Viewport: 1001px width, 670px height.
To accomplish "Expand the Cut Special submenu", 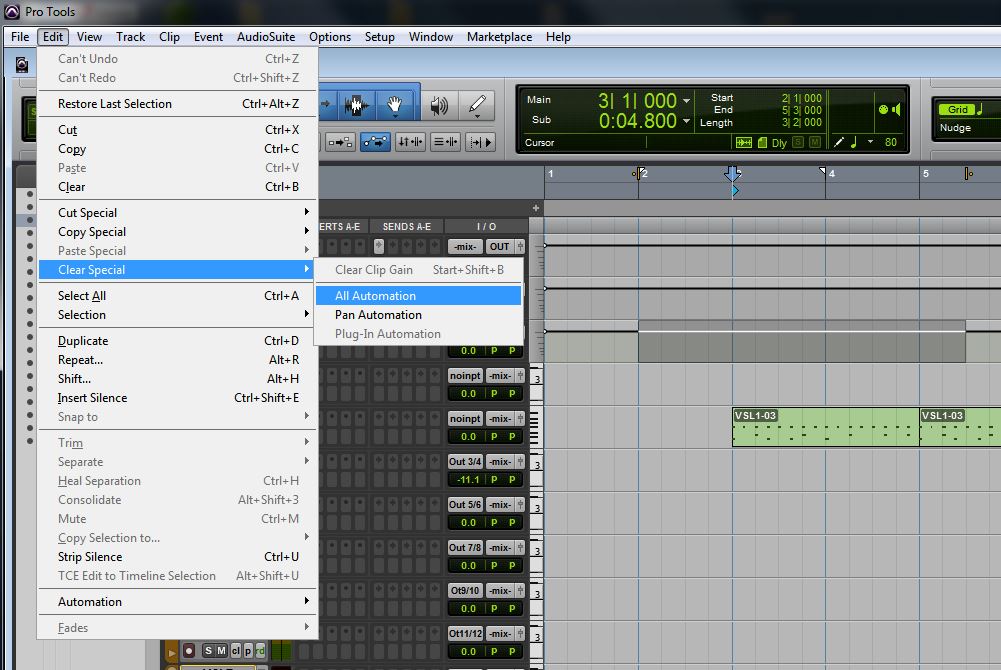I will (177, 212).
